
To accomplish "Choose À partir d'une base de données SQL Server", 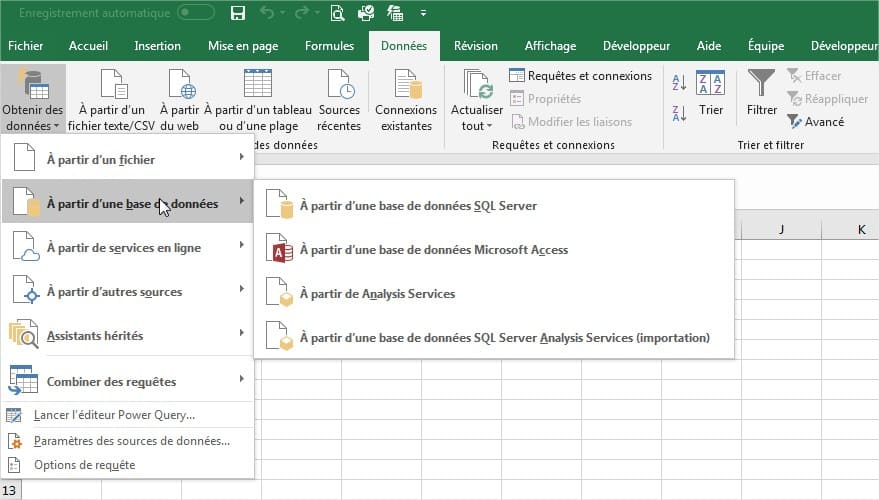I will tap(418, 206).
